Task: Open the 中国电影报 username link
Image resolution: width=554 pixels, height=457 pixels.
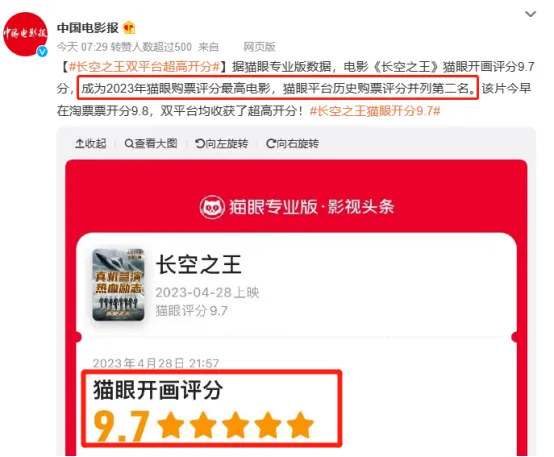Action: click(88, 28)
